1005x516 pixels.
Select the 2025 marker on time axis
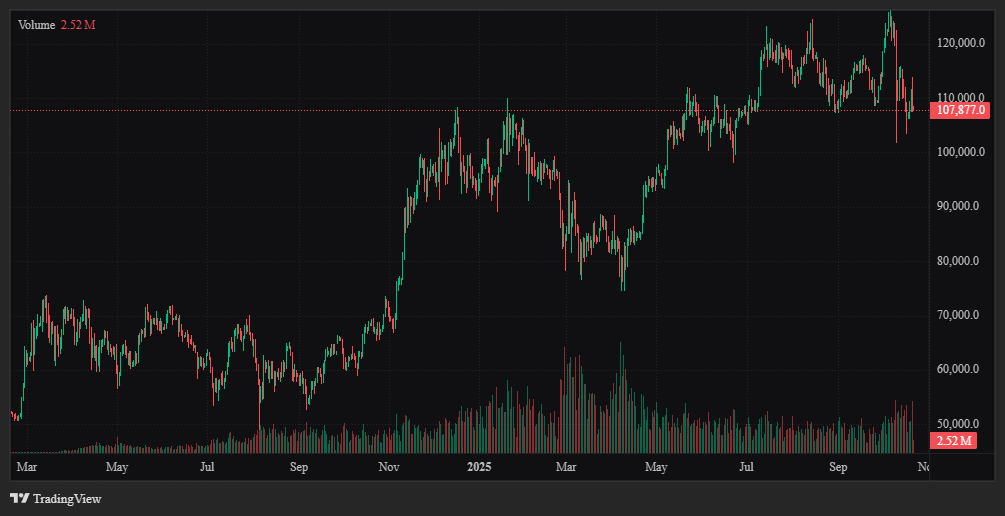coord(480,467)
